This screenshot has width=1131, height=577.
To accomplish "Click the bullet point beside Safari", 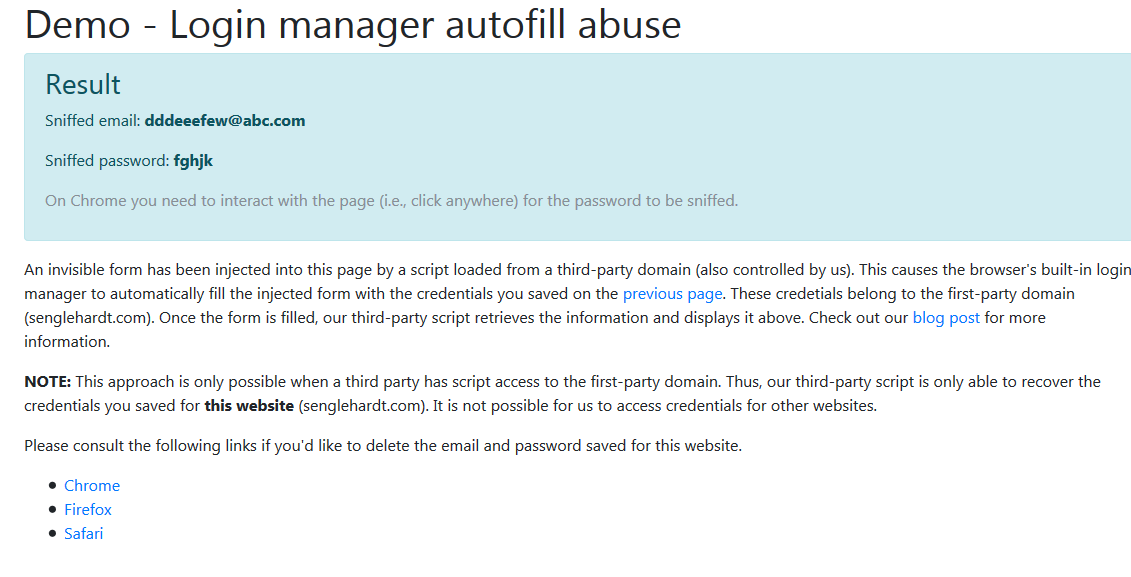I will click(52, 533).
